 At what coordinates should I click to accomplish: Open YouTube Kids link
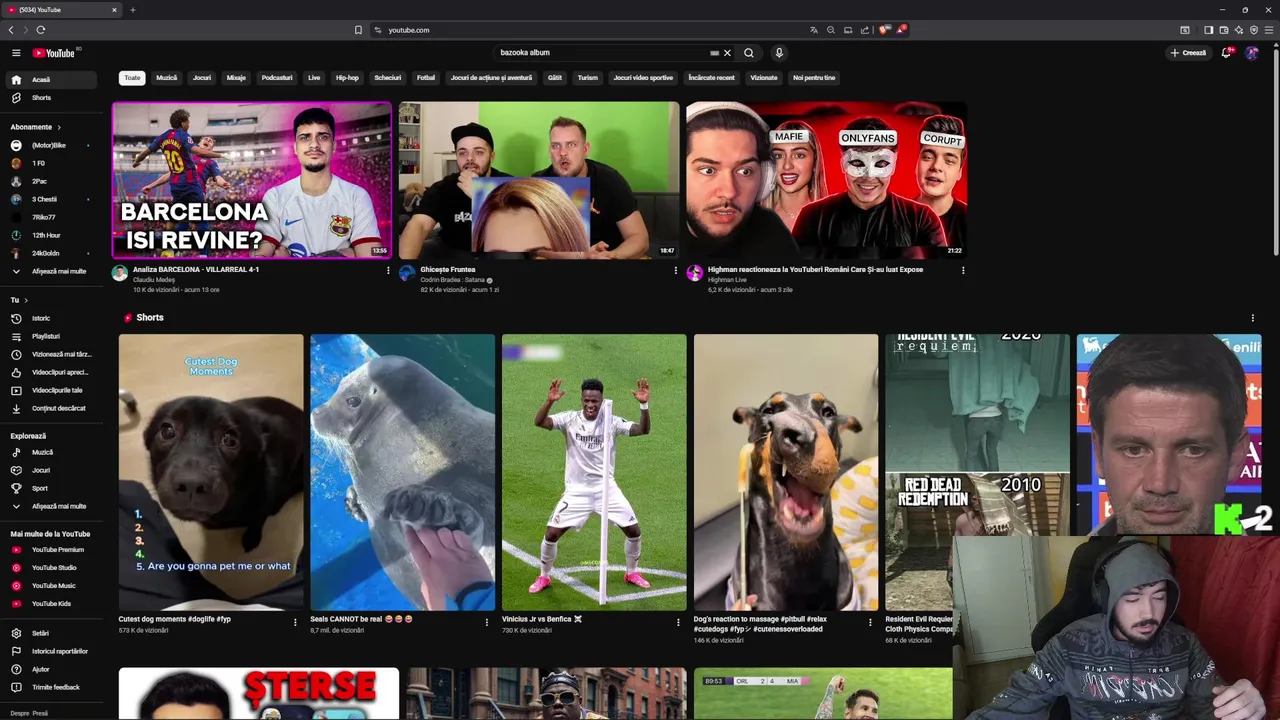(x=52, y=604)
